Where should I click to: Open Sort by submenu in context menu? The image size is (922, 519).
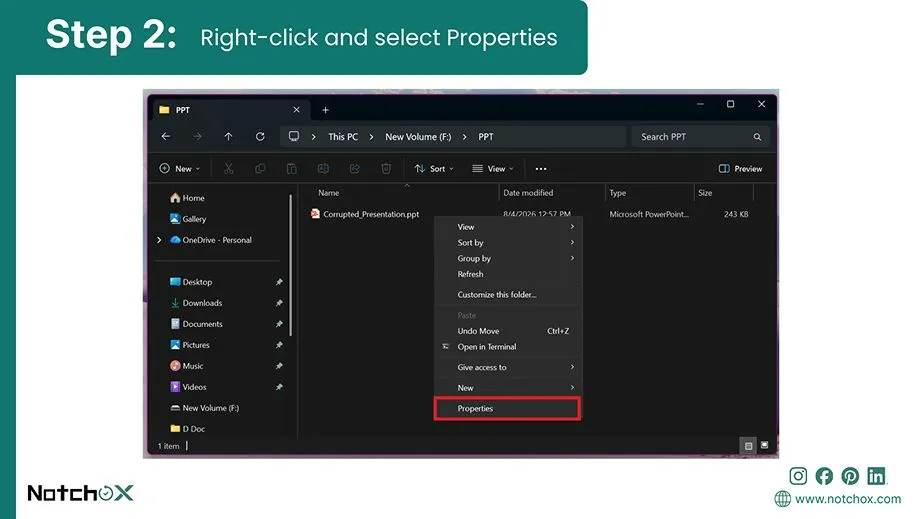[508, 243]
